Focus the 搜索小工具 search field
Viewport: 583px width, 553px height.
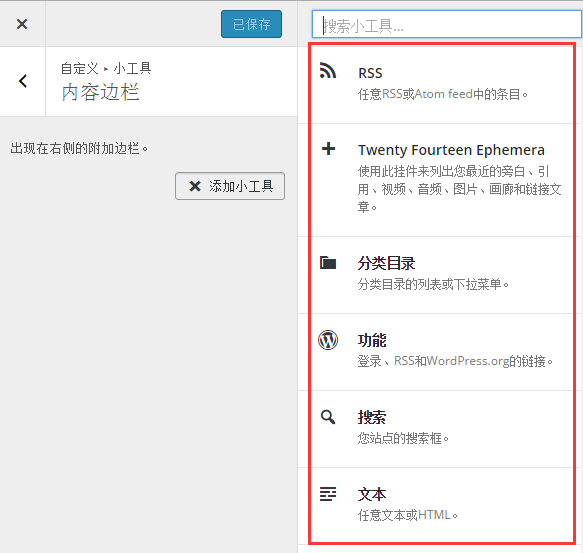pyautogui.click(x=447, y=24)
